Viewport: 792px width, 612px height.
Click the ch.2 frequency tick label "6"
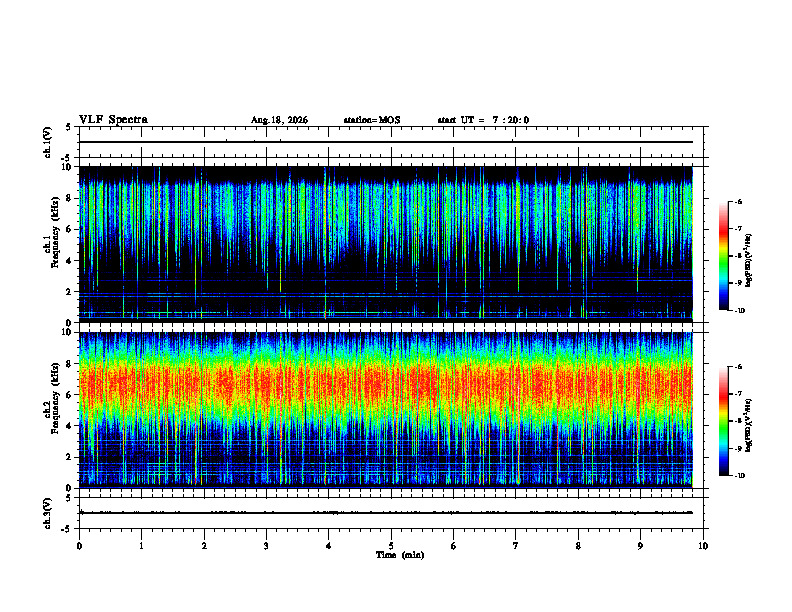pos(69,395)
